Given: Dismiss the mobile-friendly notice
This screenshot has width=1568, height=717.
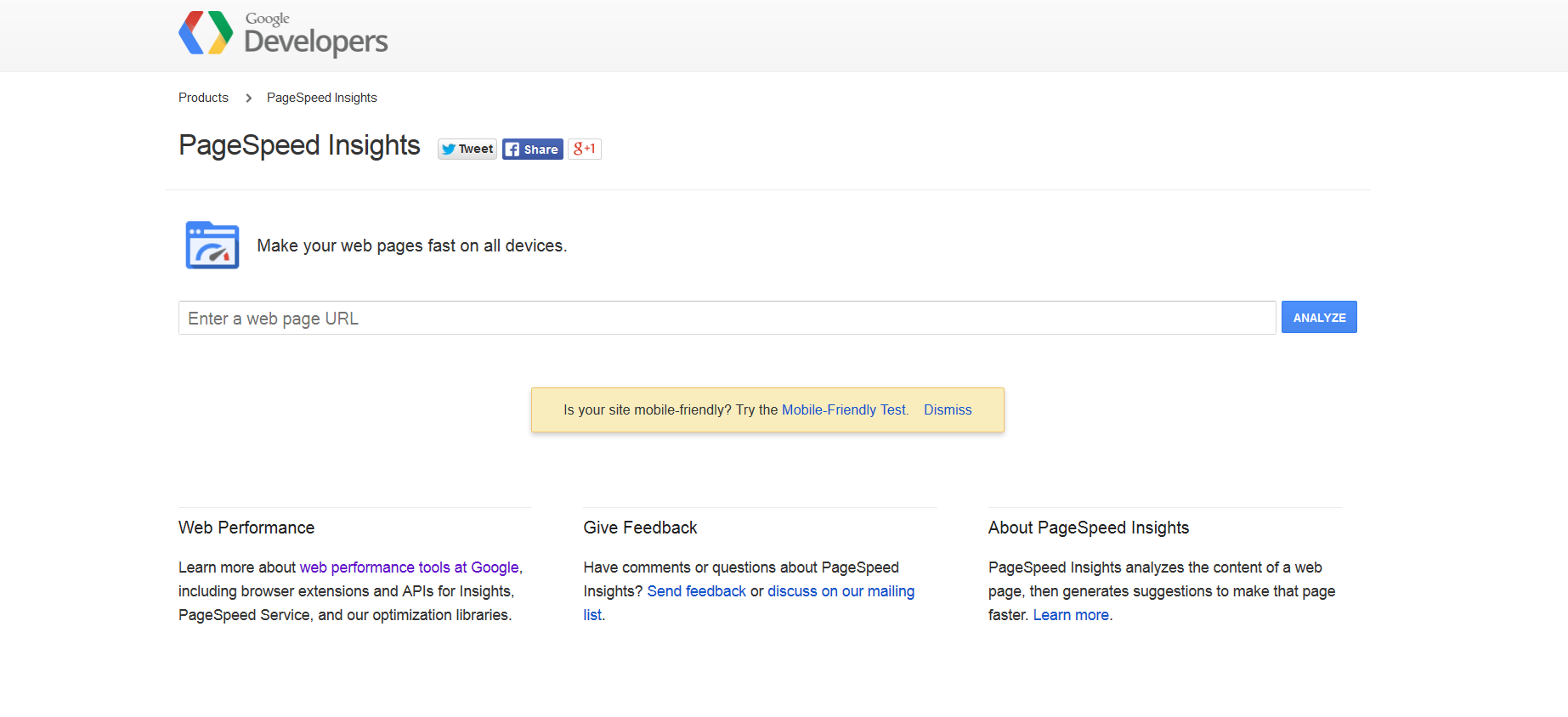Looking at the screenshot, I should (948, 409).
